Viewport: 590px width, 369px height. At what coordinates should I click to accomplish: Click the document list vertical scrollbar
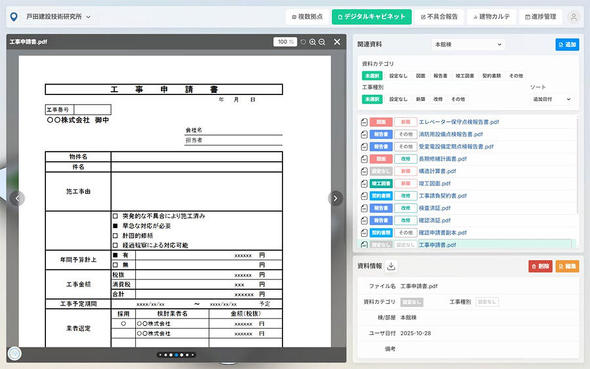pos(578,166)
